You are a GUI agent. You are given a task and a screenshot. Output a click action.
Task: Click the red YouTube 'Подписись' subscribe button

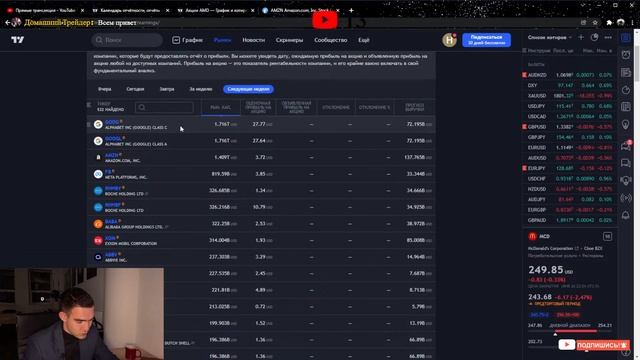pos(594,345)
